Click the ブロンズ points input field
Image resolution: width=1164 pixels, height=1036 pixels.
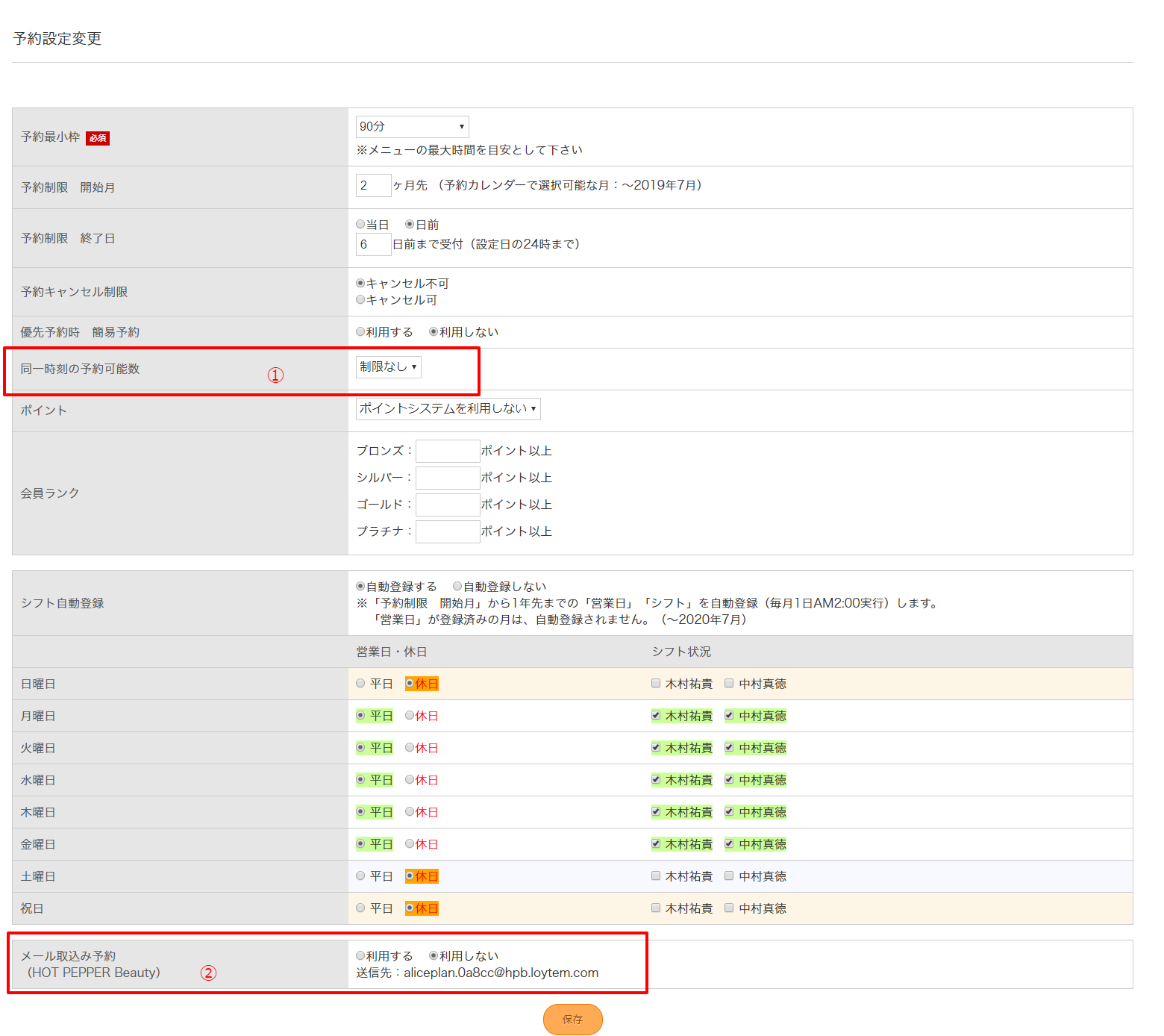pos(448,451)
